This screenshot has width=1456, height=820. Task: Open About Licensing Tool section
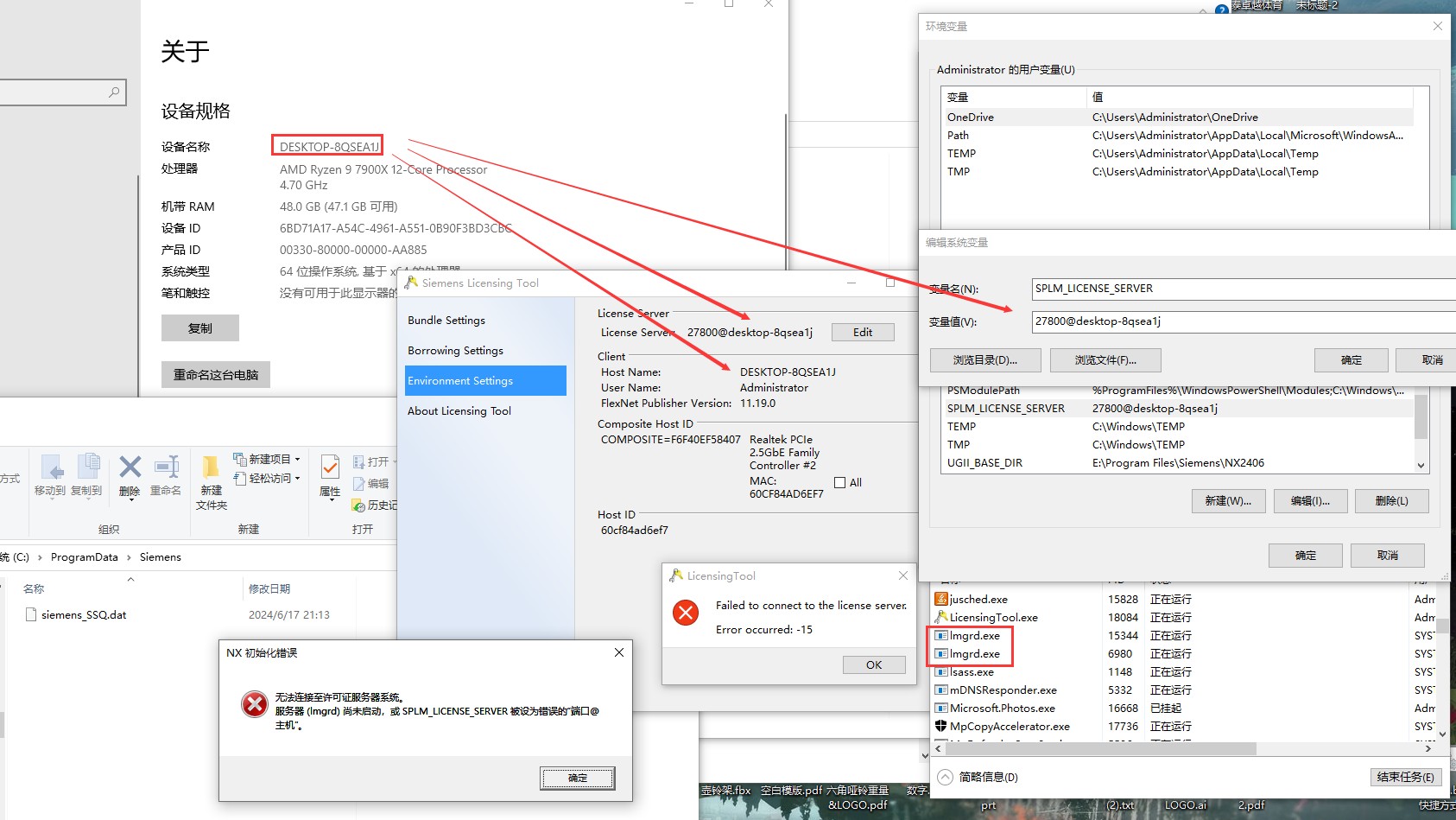pos(459,411)
